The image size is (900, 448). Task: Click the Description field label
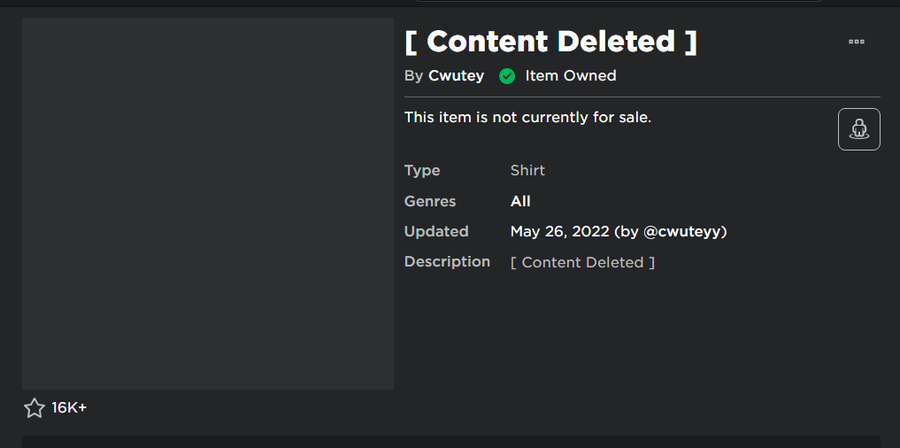tap(447, 262)
